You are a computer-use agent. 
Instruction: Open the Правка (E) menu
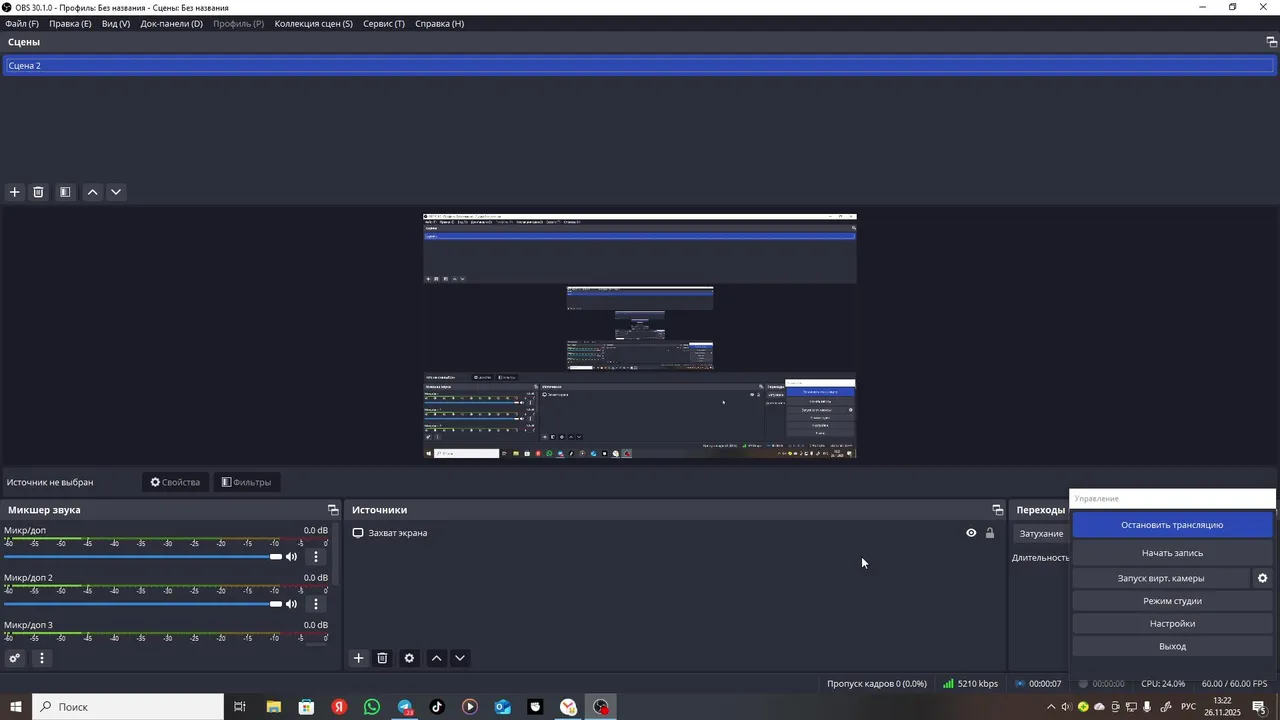click(x=70, y=23)
